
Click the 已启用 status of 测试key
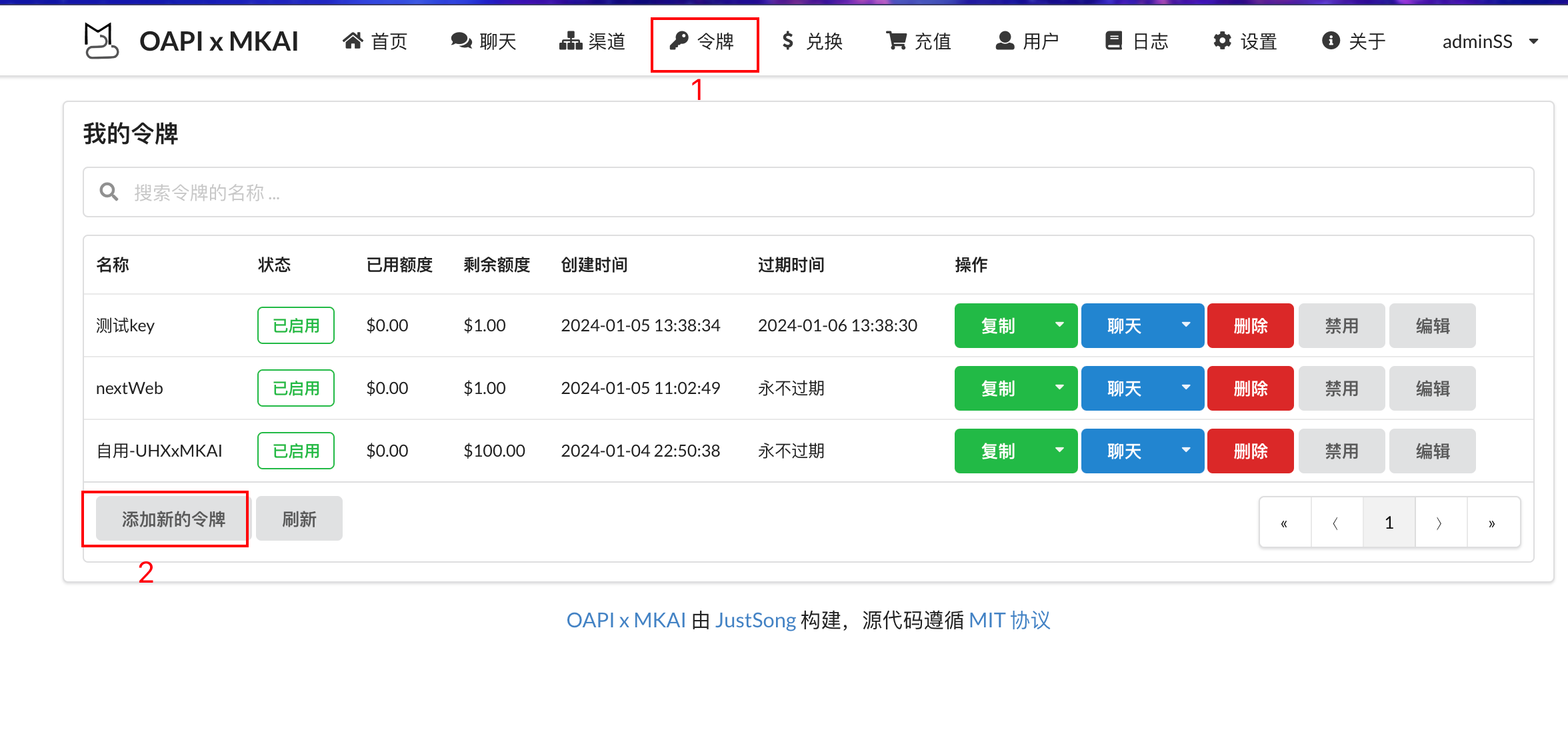pos(296,325)
